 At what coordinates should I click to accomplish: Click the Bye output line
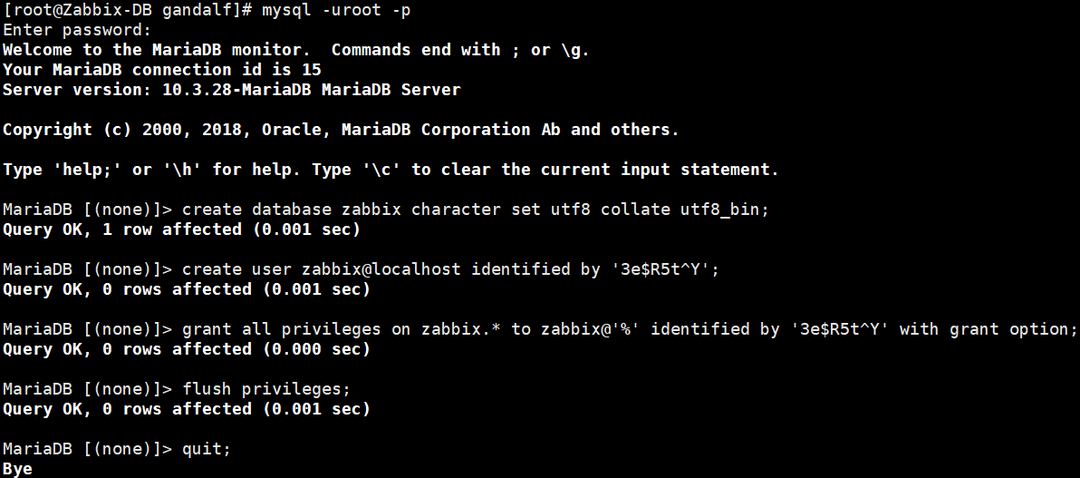17,469
